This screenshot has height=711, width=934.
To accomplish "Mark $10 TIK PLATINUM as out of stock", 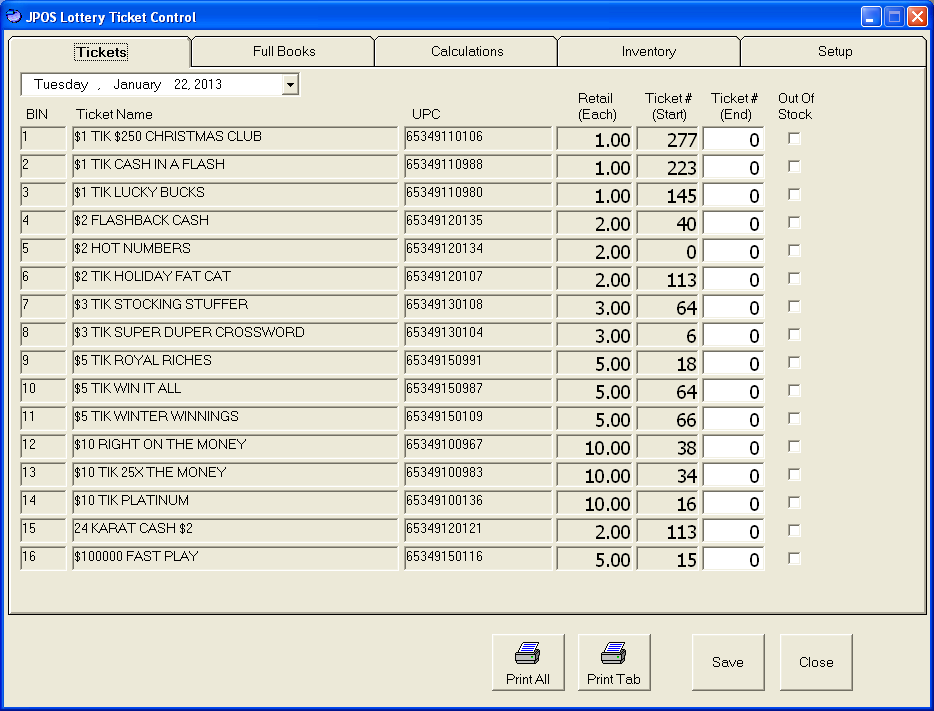I will (x=794, y=502).
